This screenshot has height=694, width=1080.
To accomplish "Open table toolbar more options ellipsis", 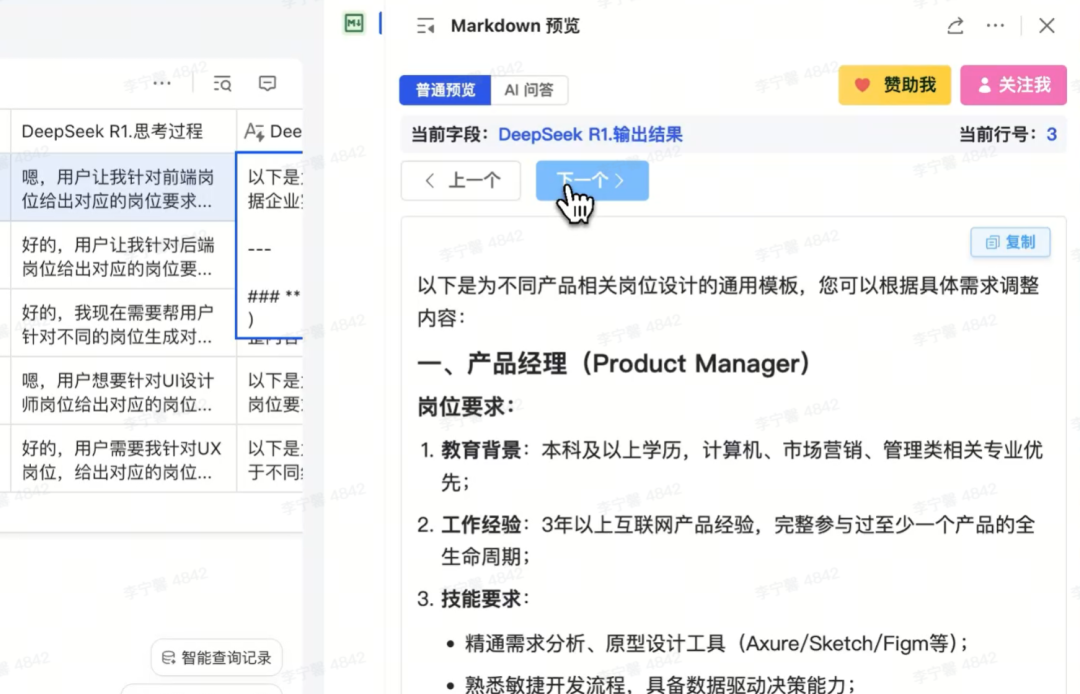I will coord(162,83).
